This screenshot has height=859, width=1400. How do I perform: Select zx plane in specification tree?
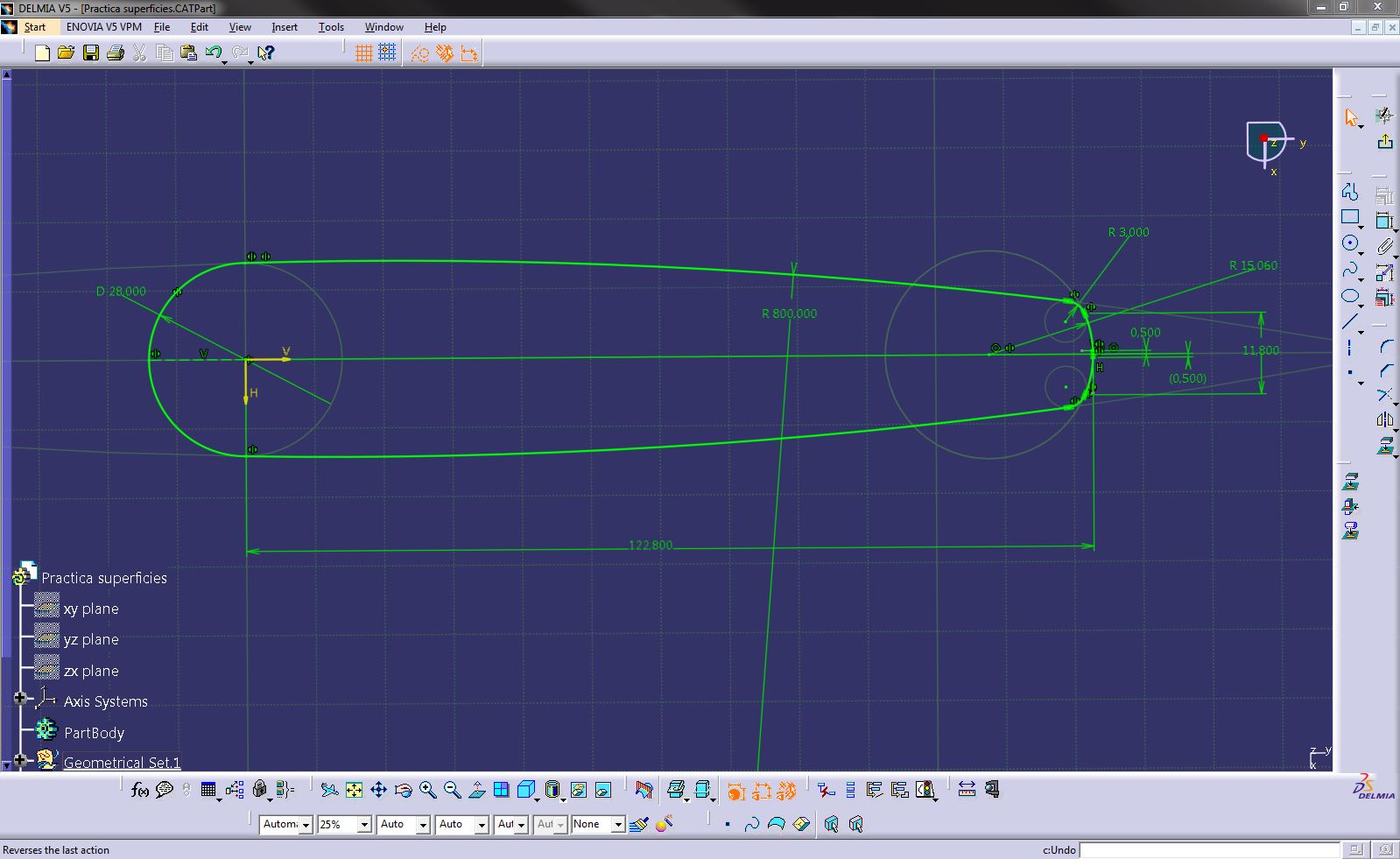91,671
